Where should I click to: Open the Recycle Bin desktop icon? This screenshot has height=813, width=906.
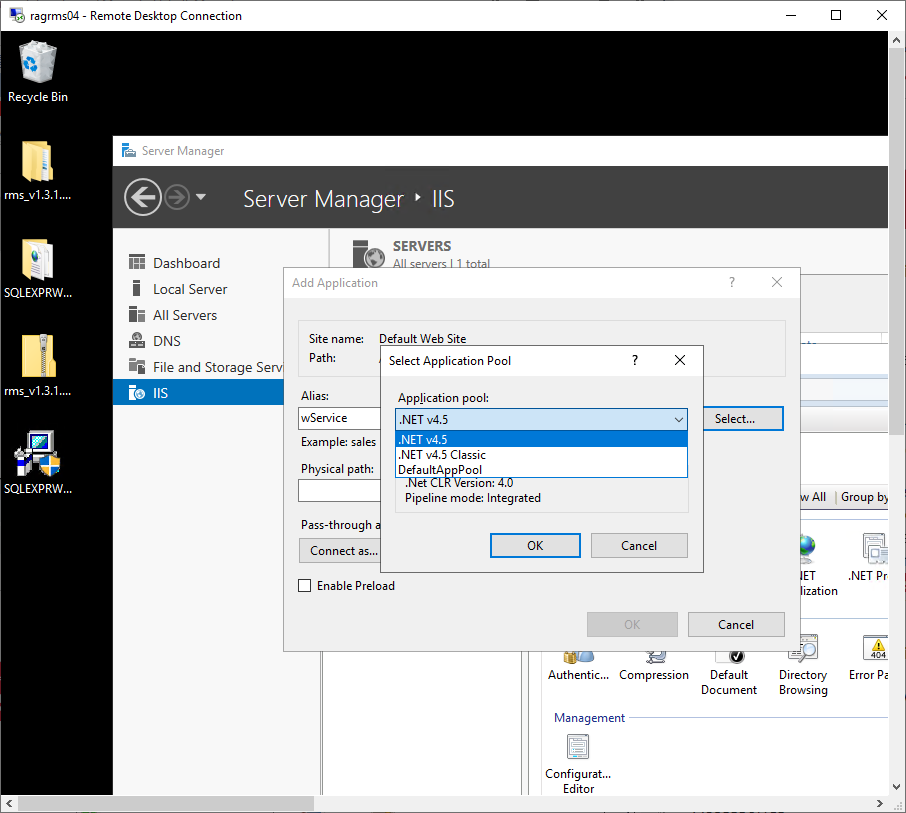pos(38,72)
